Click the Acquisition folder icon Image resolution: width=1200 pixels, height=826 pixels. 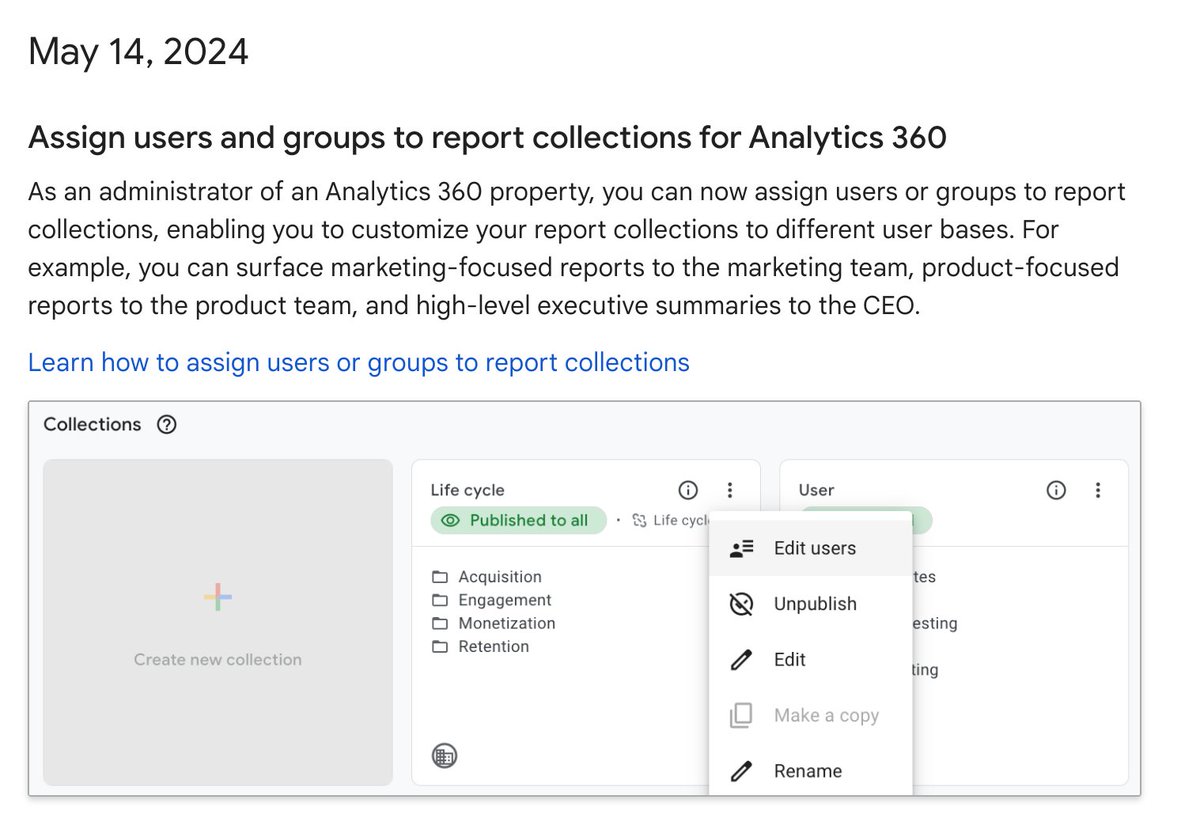(x=440, y=577)
